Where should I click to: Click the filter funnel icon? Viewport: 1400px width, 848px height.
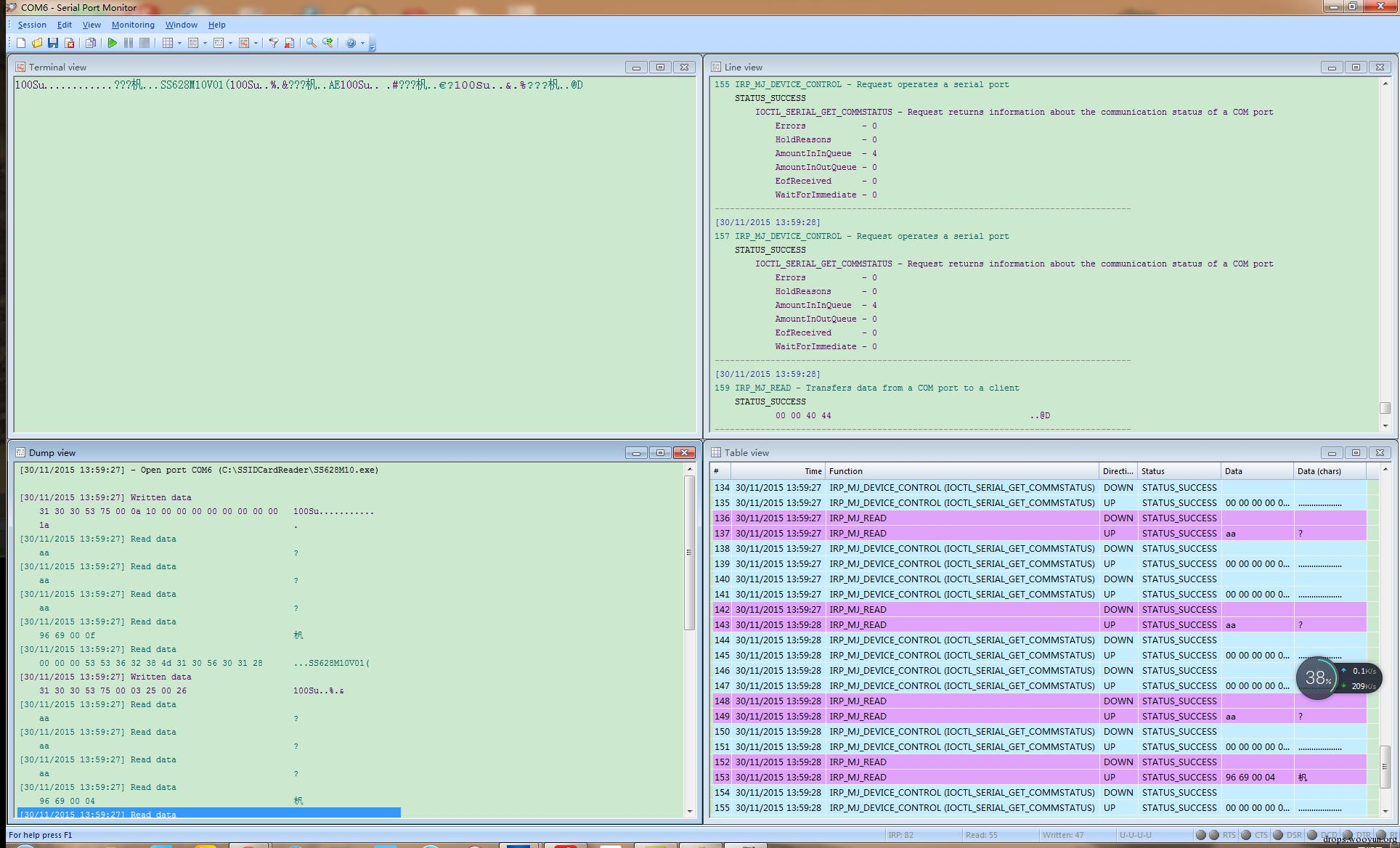tap(273, 44)
